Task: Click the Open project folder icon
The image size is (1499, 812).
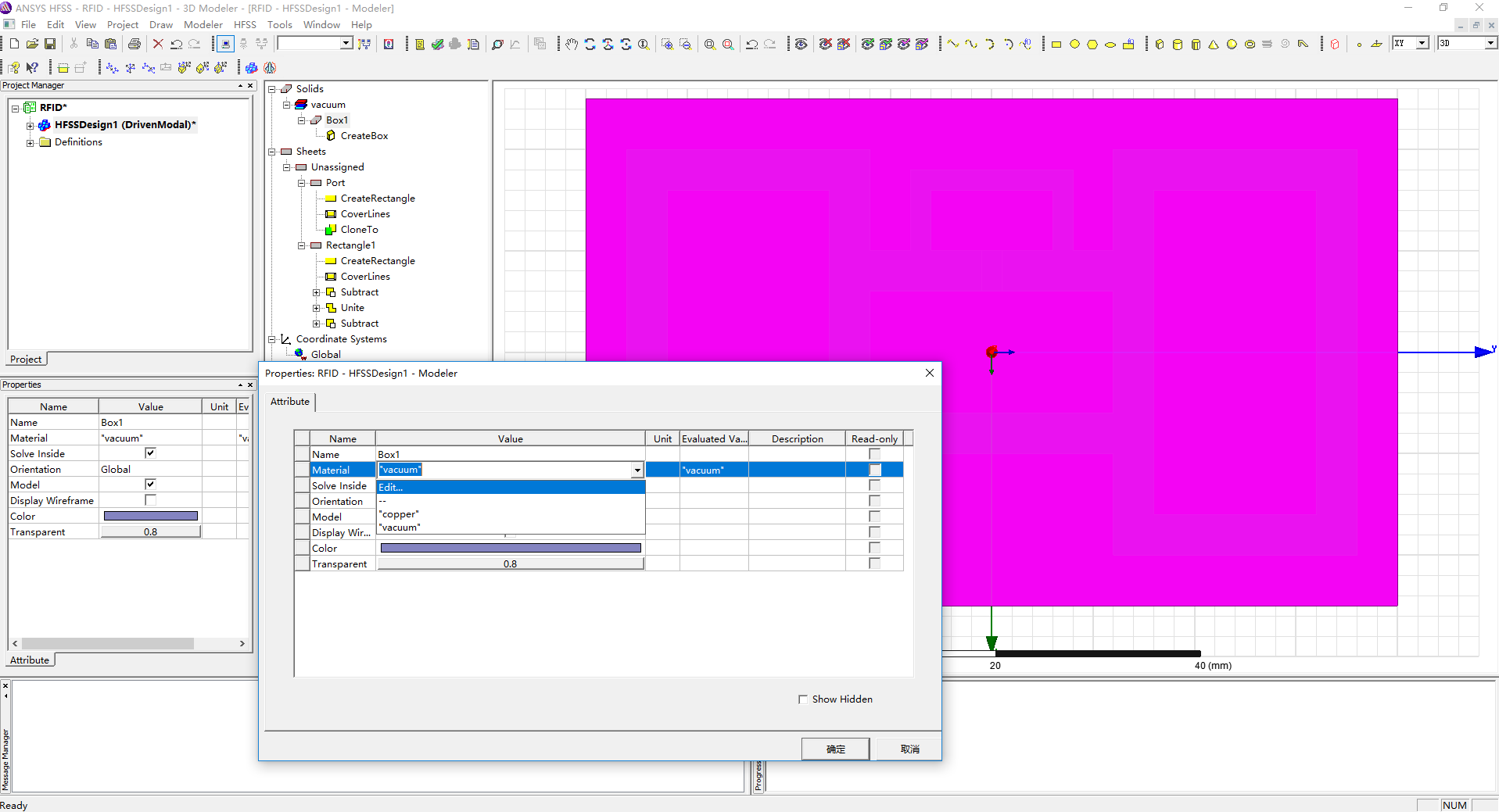Action: (32, 44)
